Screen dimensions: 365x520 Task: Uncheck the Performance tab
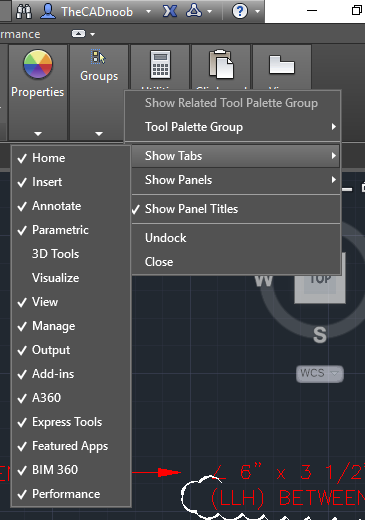(71, 494)
